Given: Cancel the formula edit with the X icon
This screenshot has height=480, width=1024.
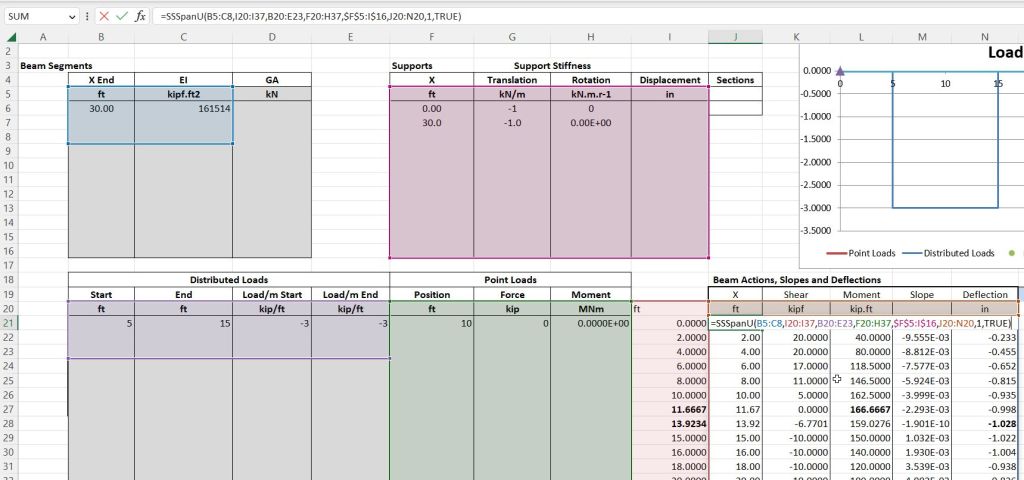Looking at the screenshot, I should [x=104, y=17].
